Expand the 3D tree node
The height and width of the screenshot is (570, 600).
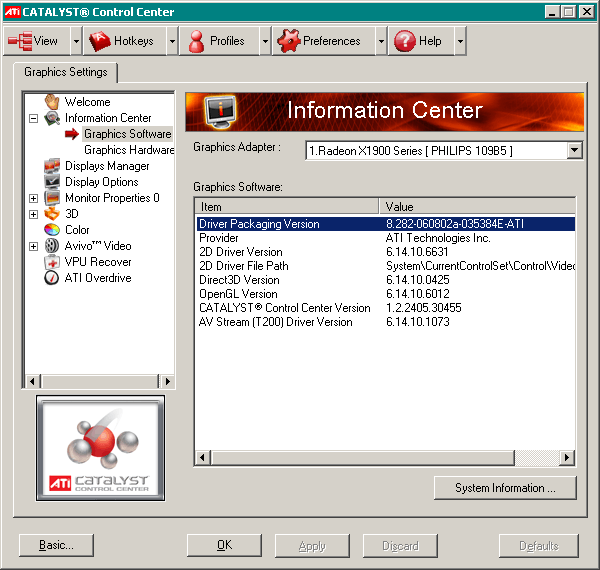click(34, 214)
